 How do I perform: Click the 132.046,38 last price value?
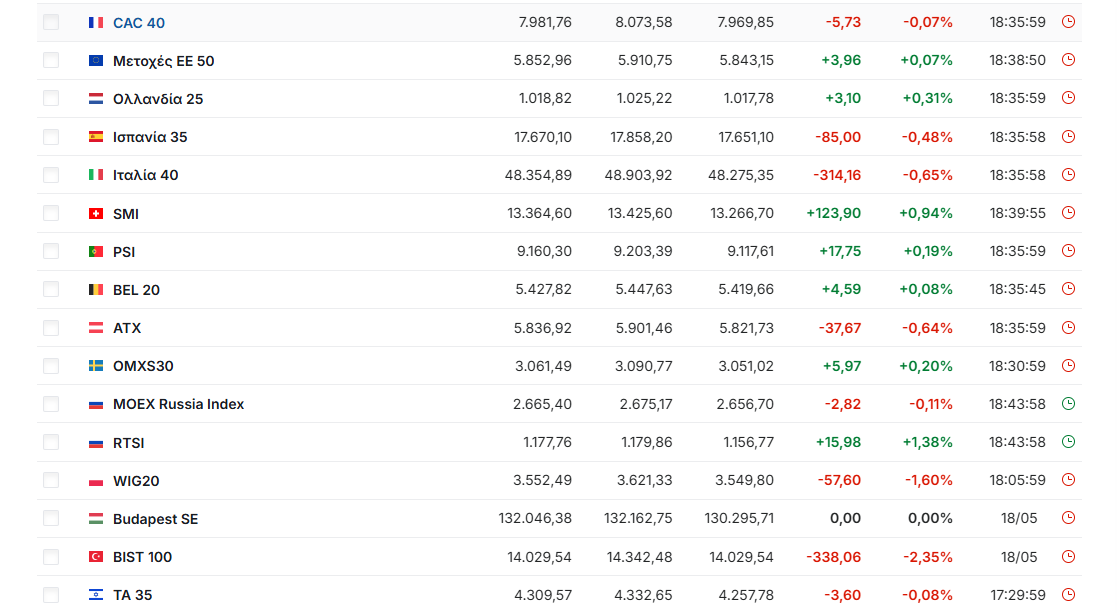pos(535,518)
